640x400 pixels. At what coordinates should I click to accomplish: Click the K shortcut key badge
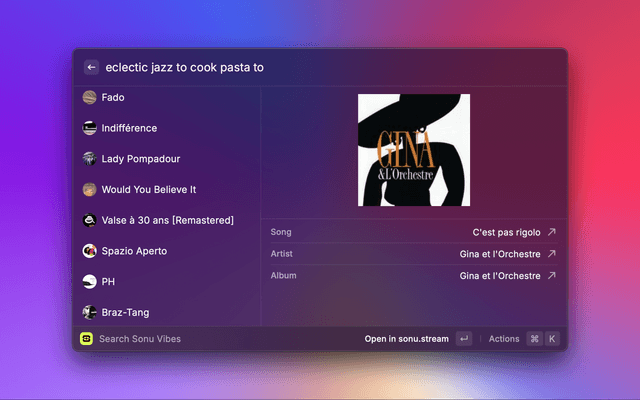[x=551, y=339]
